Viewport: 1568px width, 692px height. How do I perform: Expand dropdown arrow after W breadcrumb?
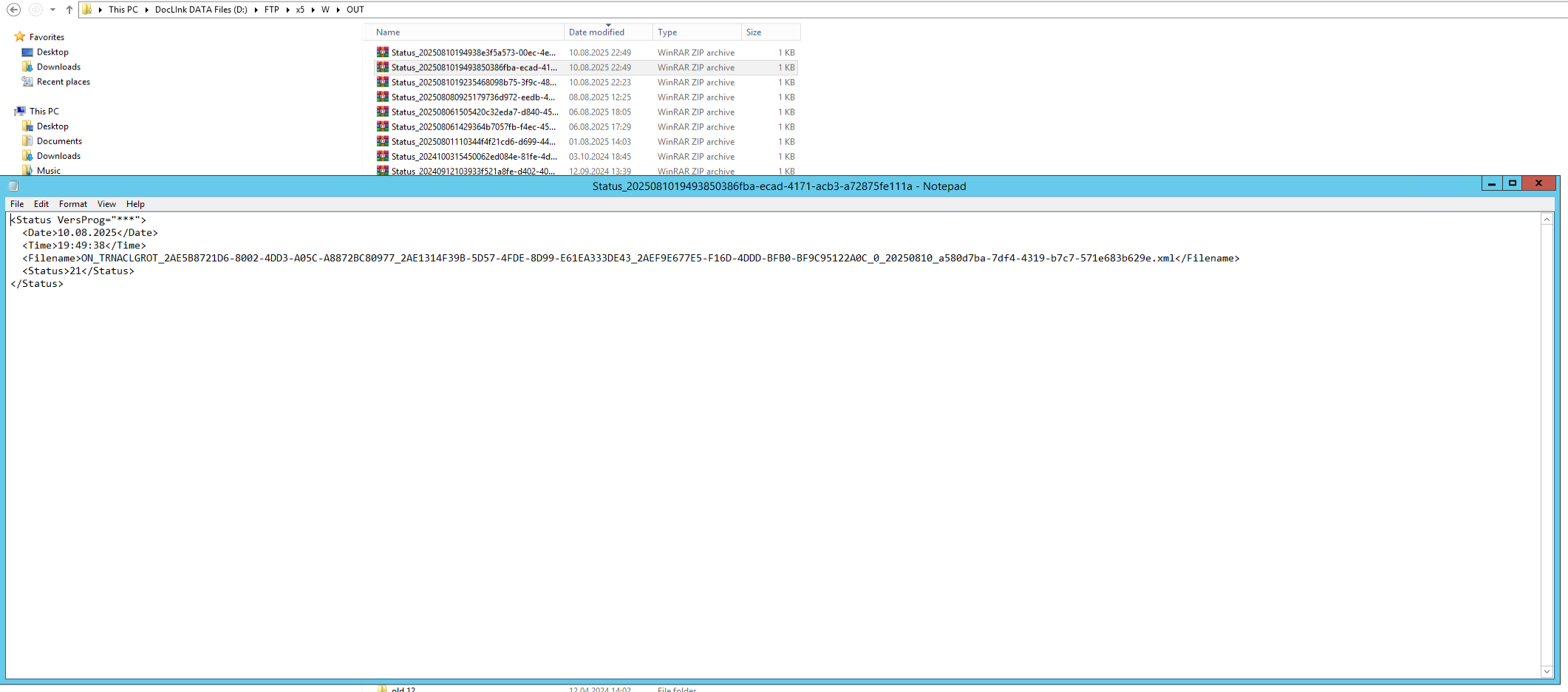click(x=338, y=10)
